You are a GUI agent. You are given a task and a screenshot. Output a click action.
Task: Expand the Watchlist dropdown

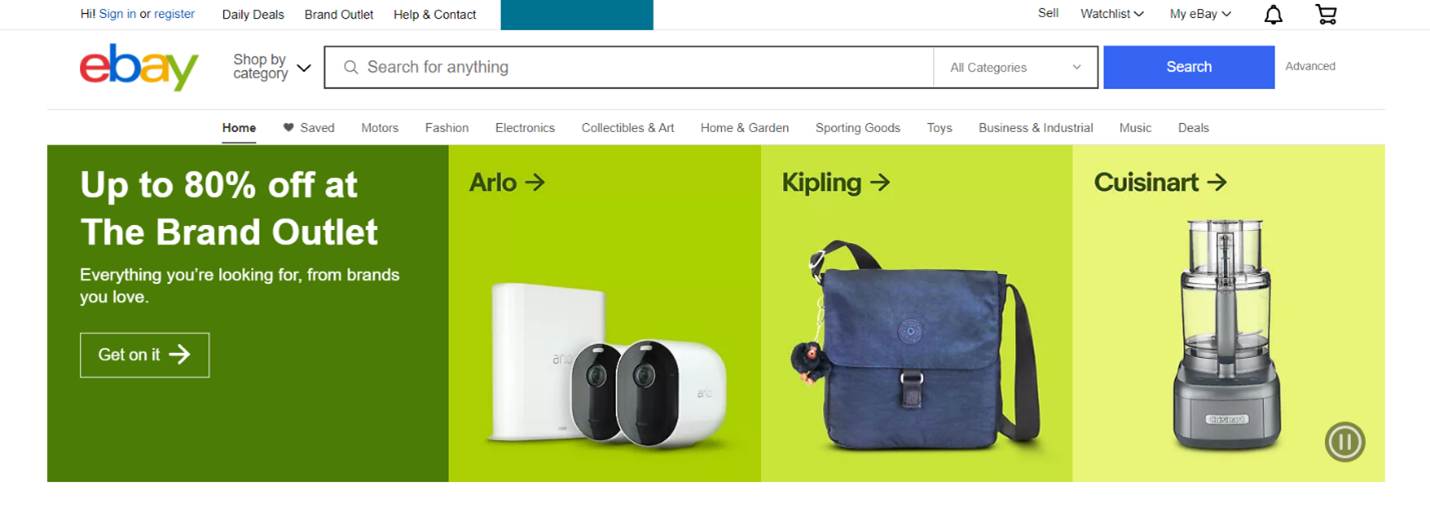click(1112, 14)
